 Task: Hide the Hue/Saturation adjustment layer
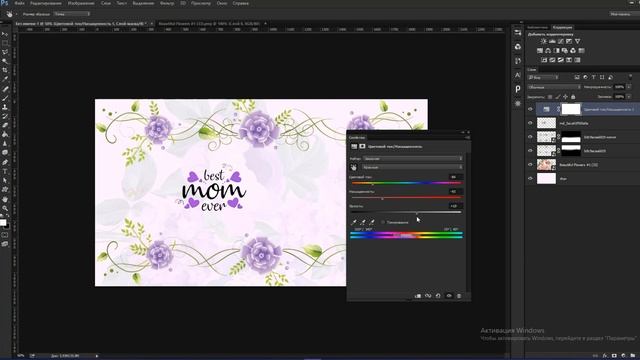[530, 109]
